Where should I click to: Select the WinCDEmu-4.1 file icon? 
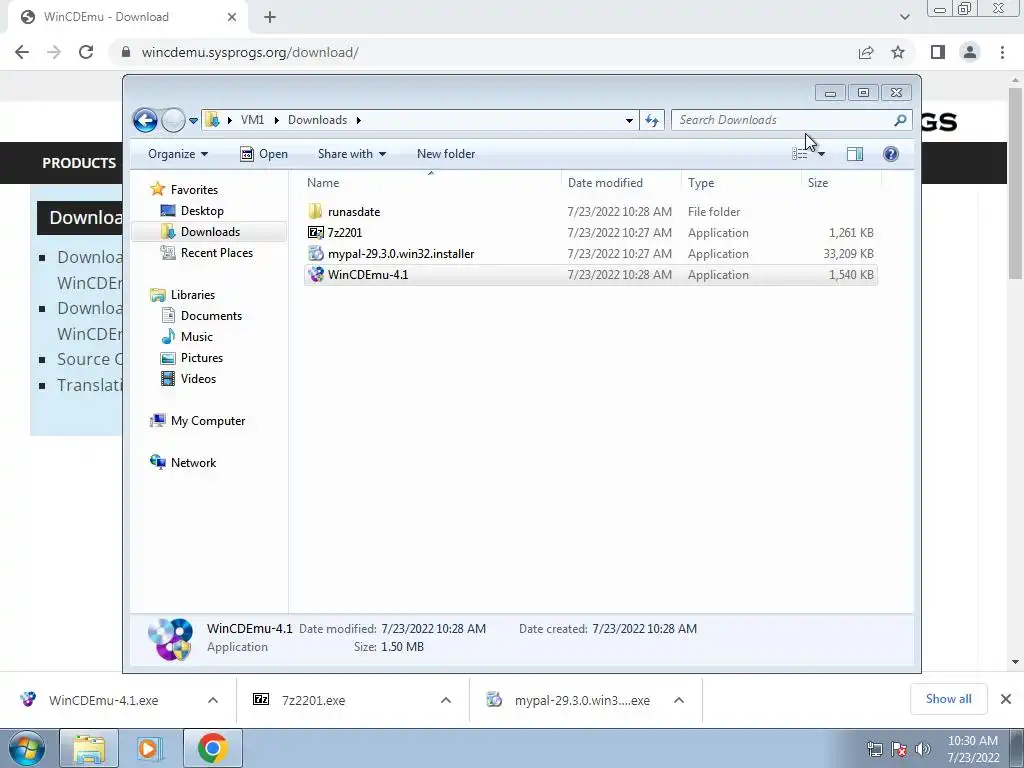(x=316, y=275)
